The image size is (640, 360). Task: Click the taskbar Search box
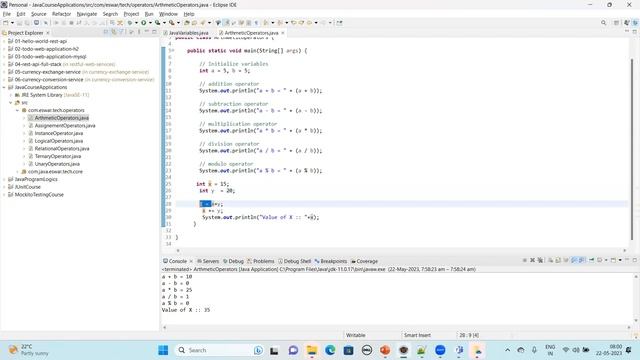pos(220,350)
